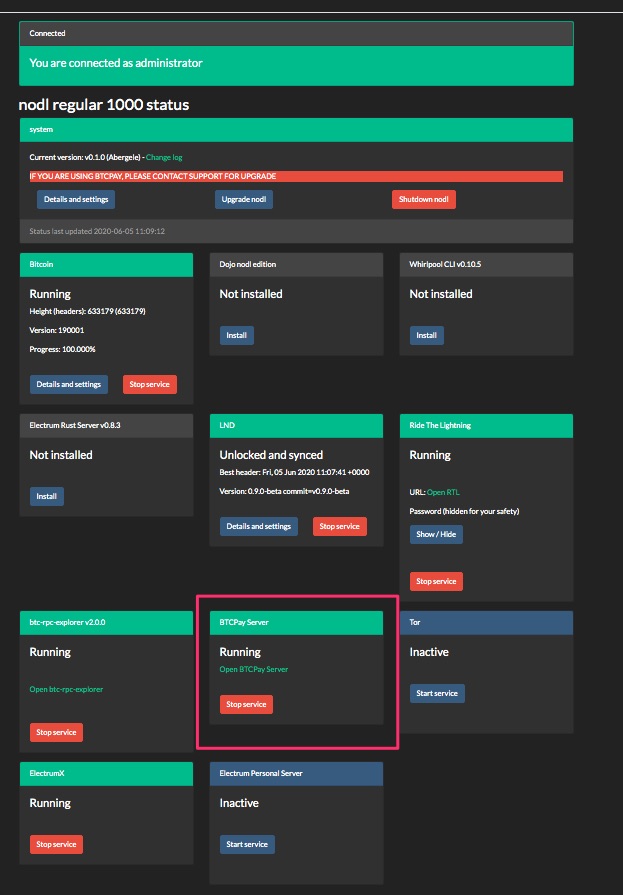Image resolution: width=623 pixels, height=895 pixels.
Task: Click the system card header
Action: [296, 130]
